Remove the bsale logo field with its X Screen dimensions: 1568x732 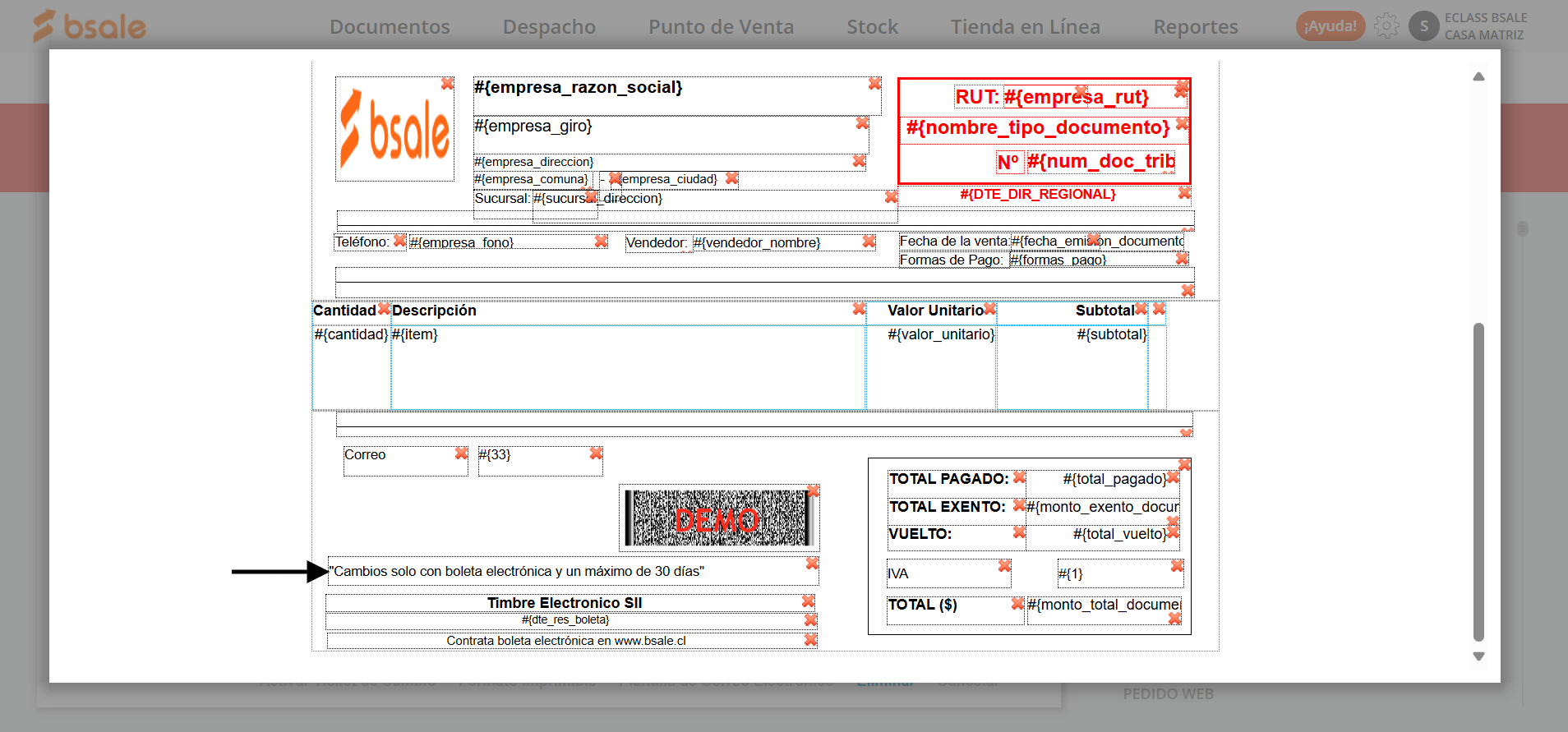coord(447,84)
